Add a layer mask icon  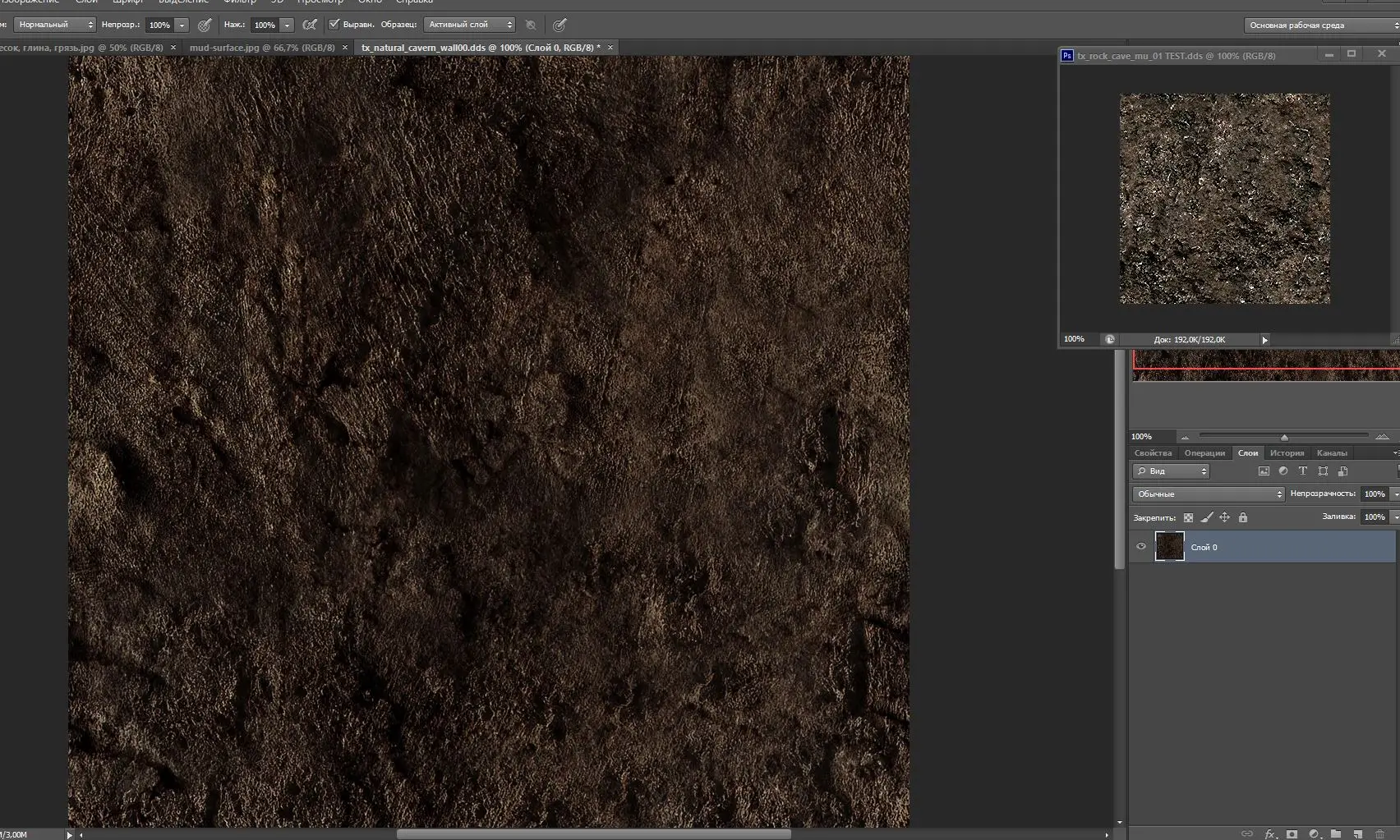(1292, 833)
